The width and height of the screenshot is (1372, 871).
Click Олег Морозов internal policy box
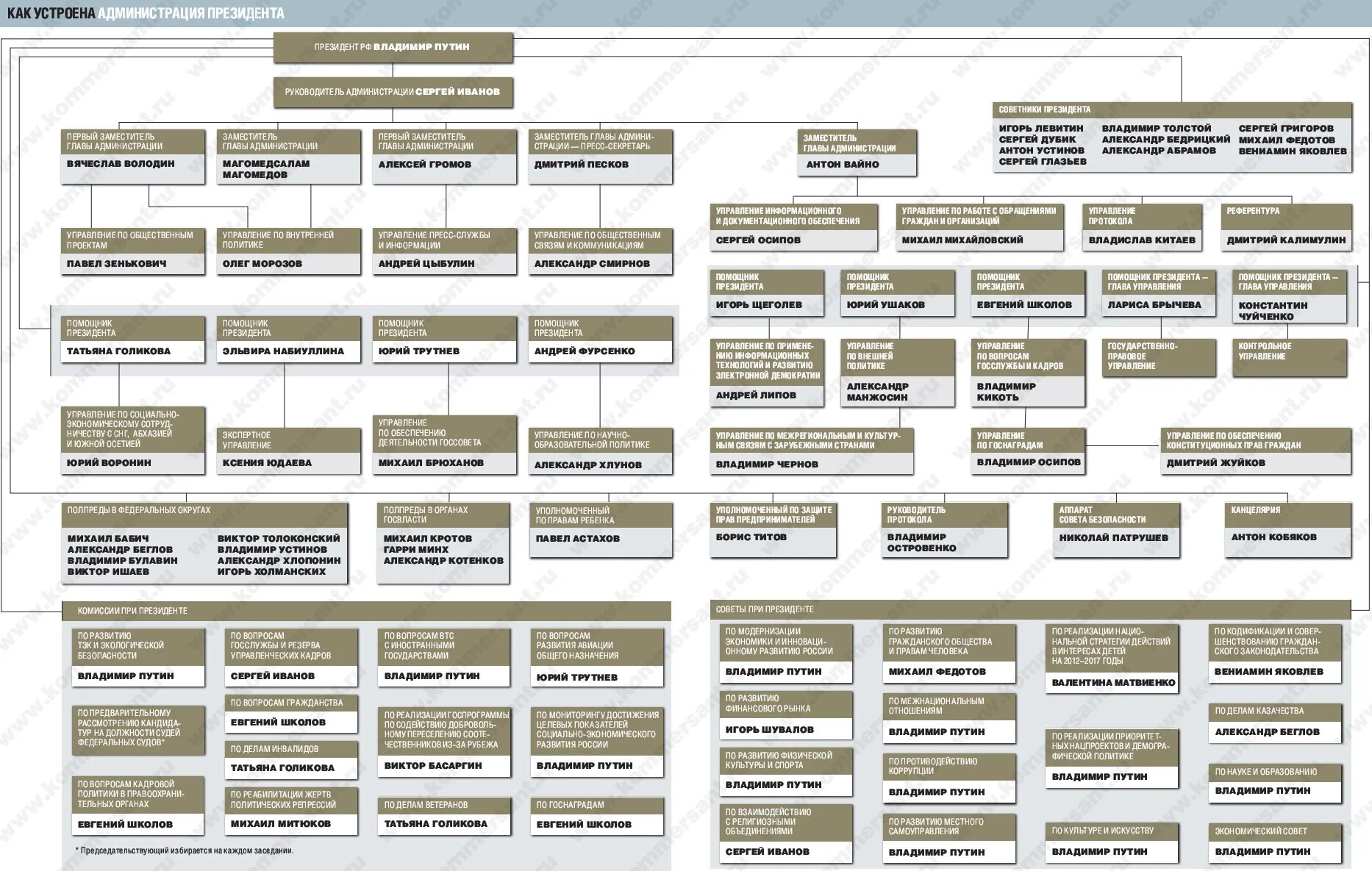[x=289, y=251]
